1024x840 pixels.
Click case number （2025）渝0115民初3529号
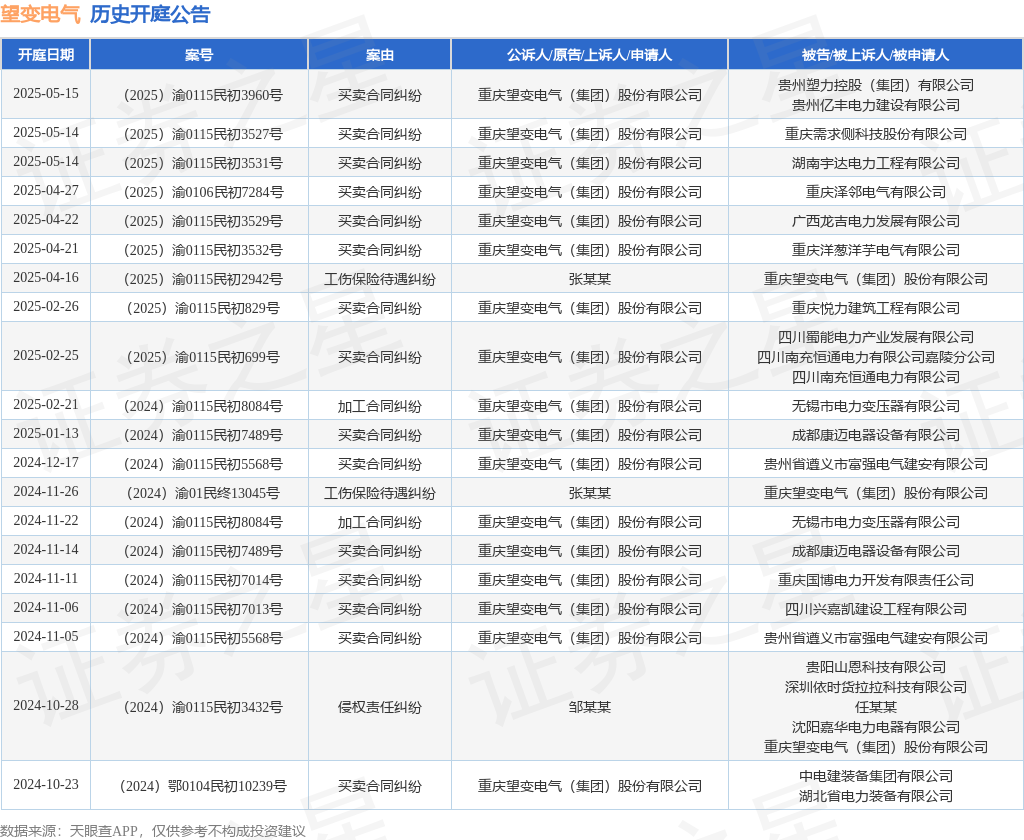(202, 221)
